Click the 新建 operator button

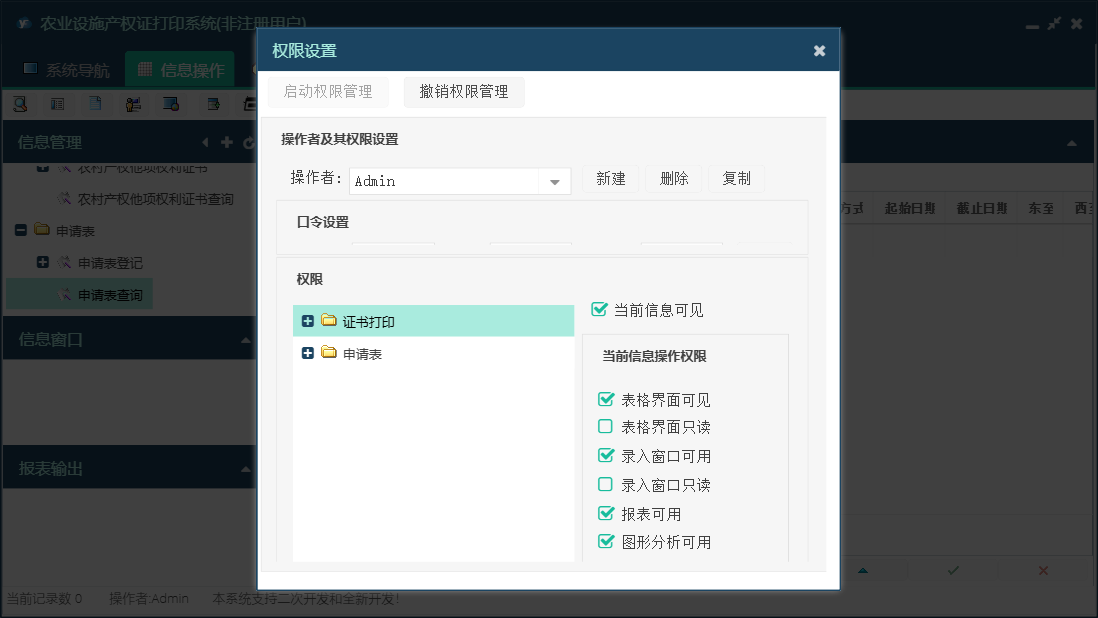click(610, 179)
